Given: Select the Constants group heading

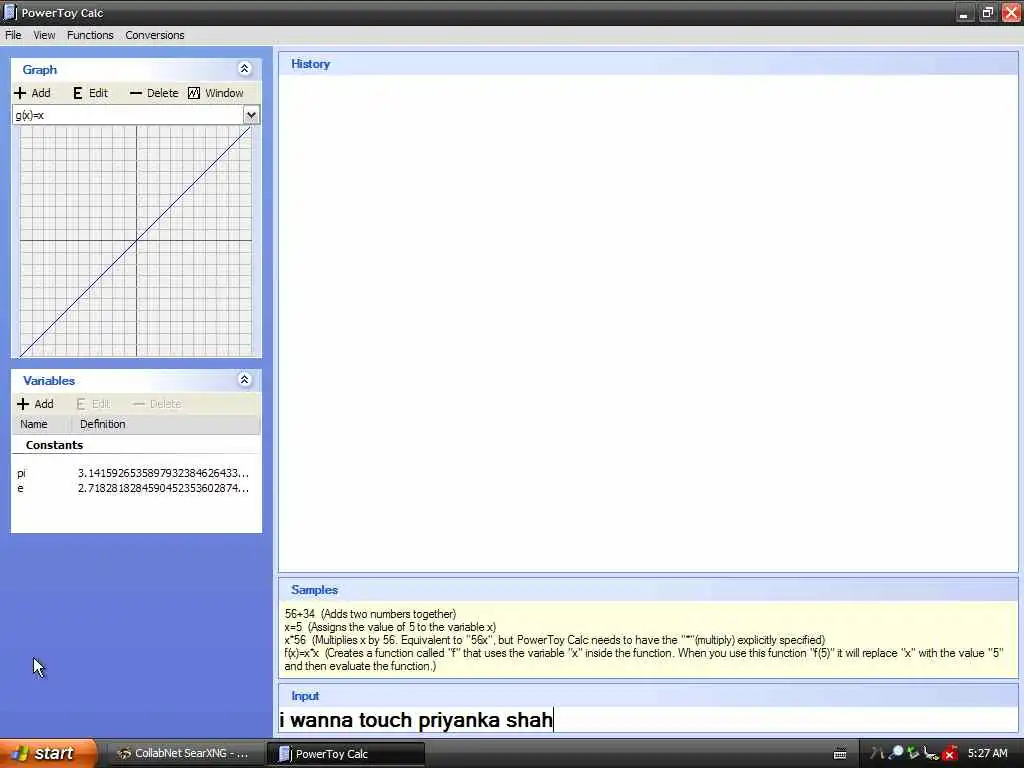Looking at the screenshot, I should pos(54,445).
